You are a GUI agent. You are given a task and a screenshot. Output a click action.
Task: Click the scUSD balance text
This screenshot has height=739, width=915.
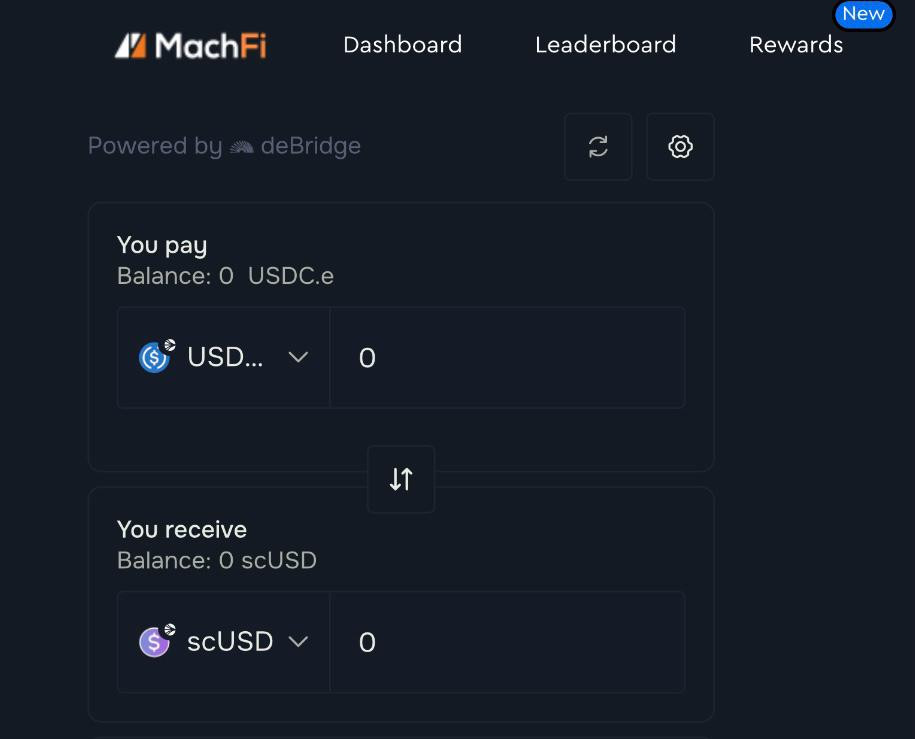(x=217, y=560)
